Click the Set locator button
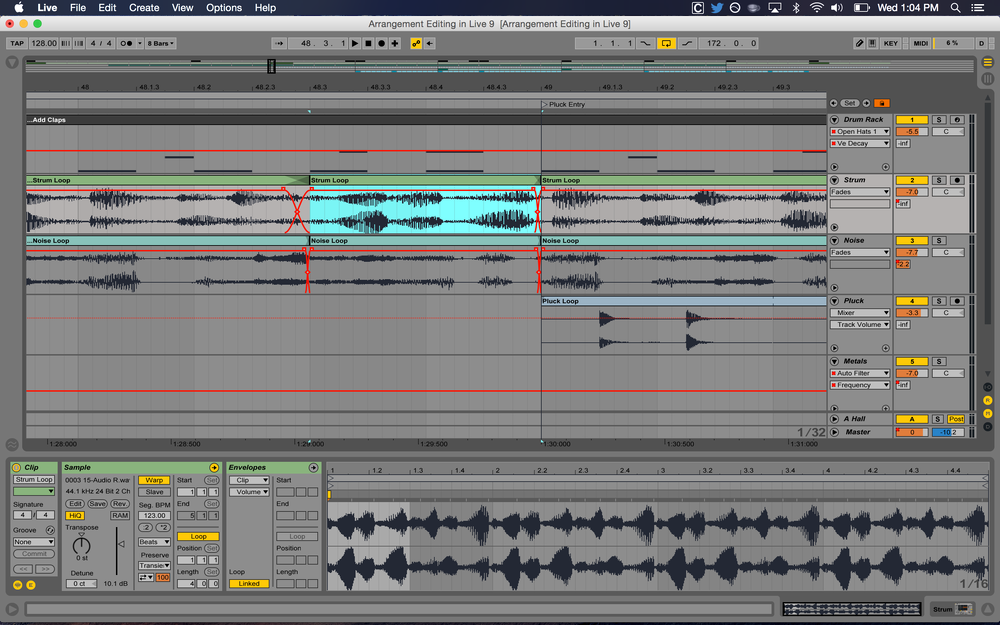This screenshot has width=1000, height=625. pyautogui.click(x=850, y=103)
